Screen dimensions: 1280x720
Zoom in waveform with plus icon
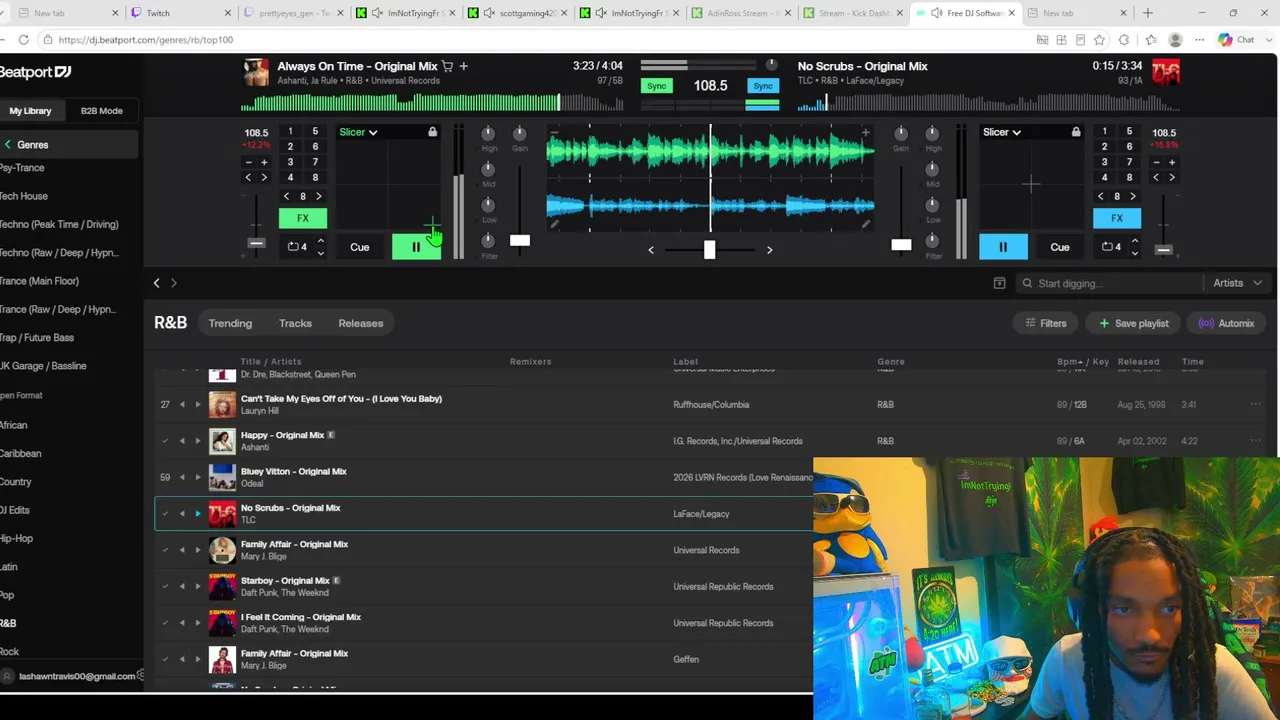click(x=865, y=133)
